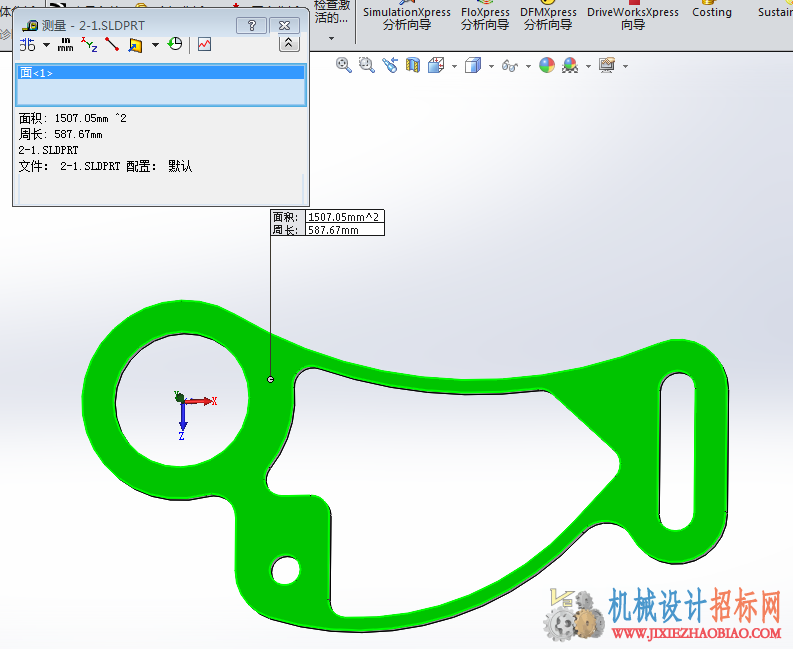The image size is (793, 649).
Task: Expand Hide/Show Items dropdown arrow
Action: point(528,66)
